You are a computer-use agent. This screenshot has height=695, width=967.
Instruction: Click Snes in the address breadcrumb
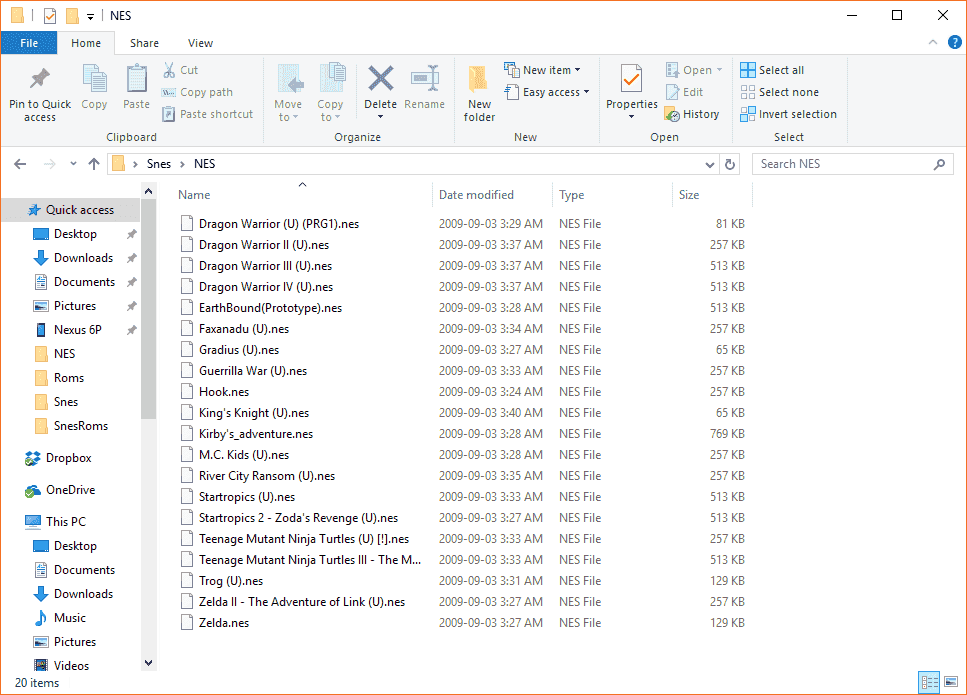click(158, 163)
